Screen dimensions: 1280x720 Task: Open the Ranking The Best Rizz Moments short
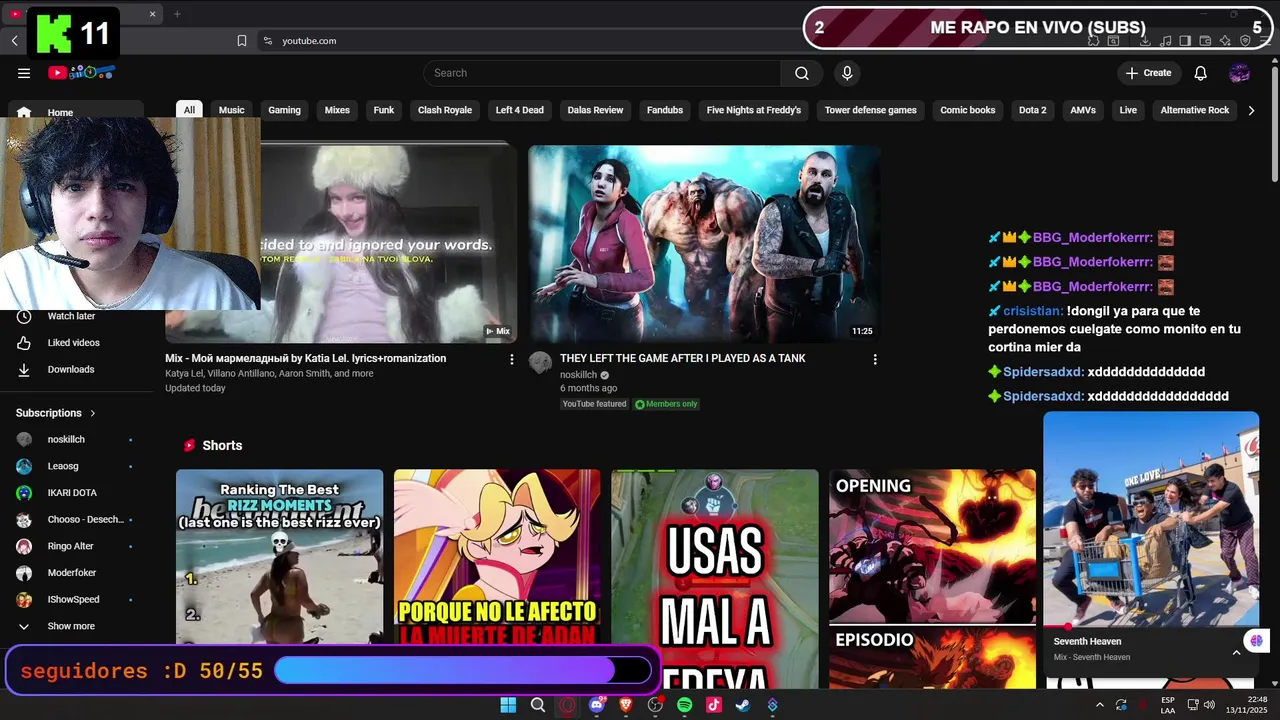[279, 557]
